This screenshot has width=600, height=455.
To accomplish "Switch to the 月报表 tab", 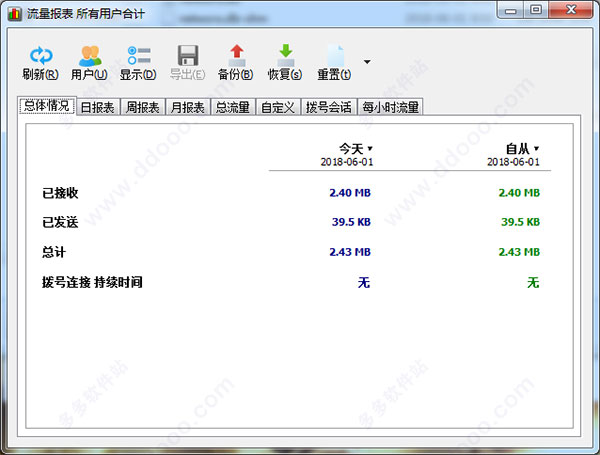I will [188, 107].
